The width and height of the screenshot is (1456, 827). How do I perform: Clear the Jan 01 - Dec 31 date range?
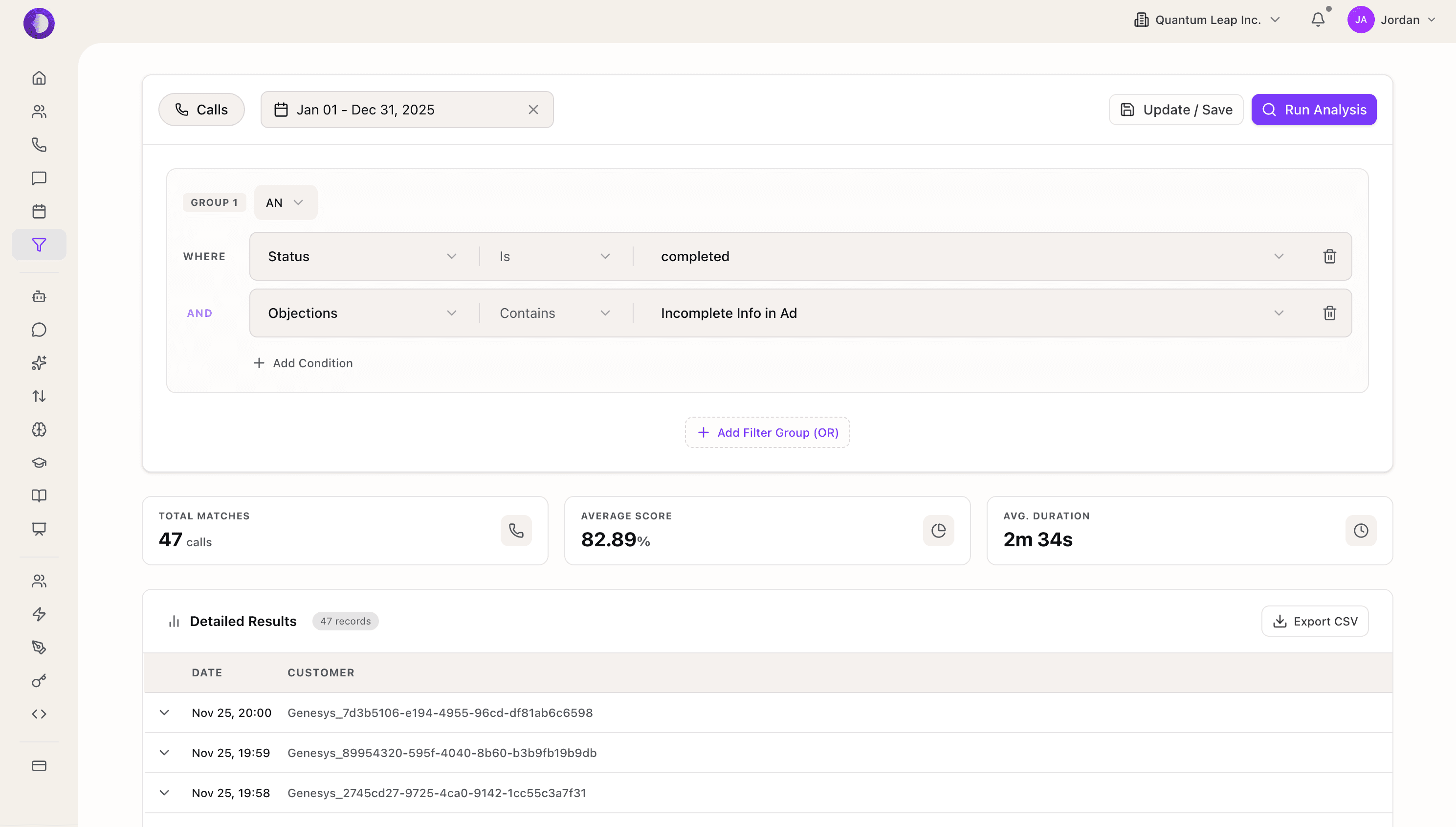tap(533, 109)
